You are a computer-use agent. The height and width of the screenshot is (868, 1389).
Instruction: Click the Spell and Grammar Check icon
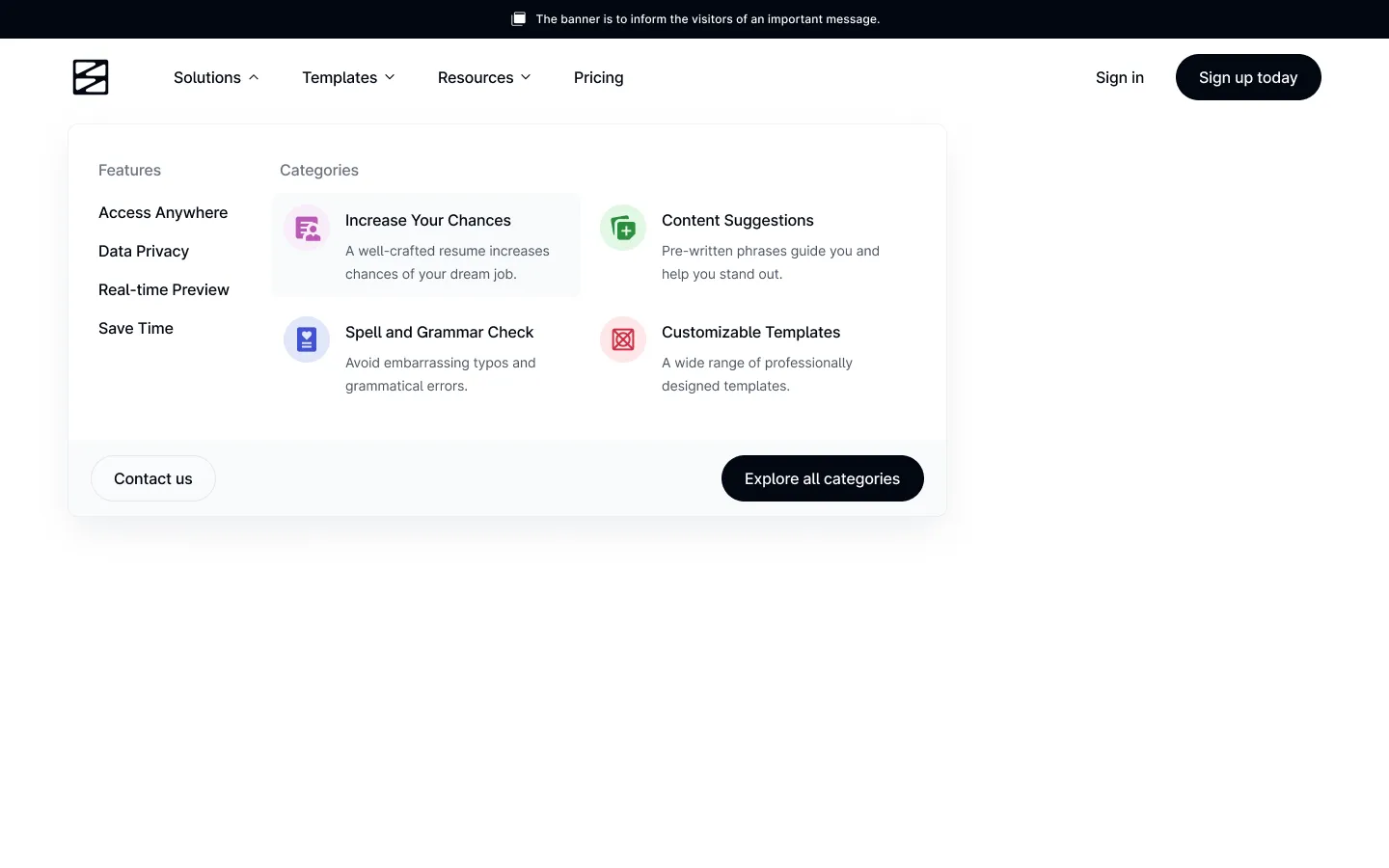point(307,339)
